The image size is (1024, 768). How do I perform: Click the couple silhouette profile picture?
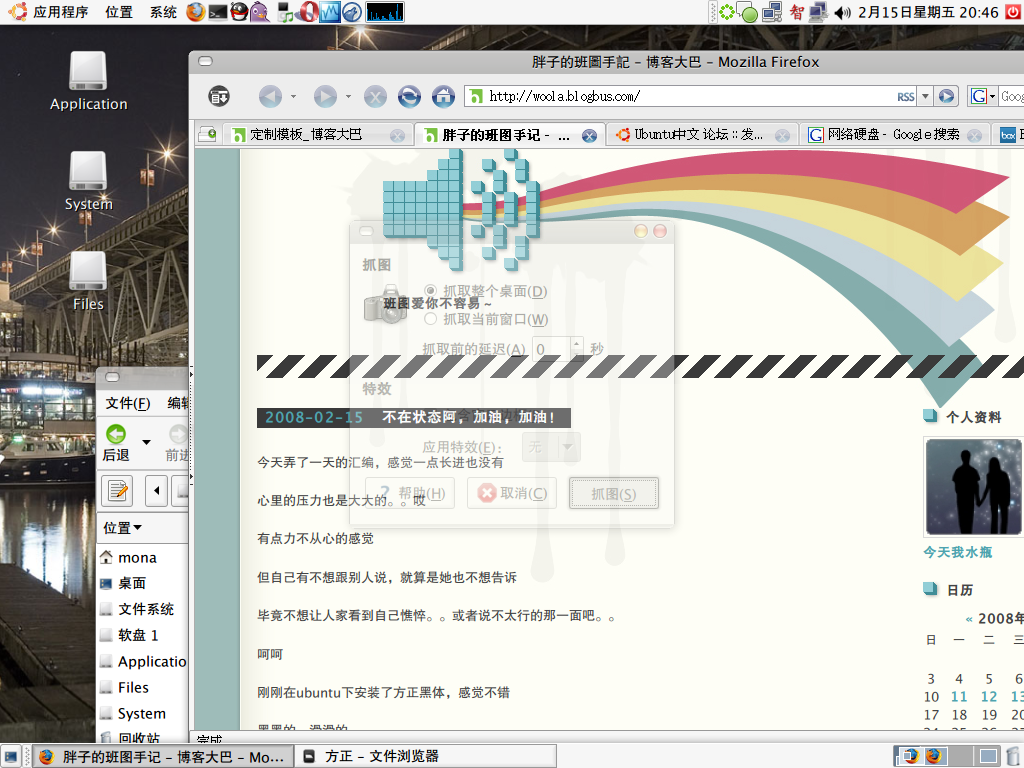tap(973, 487)
